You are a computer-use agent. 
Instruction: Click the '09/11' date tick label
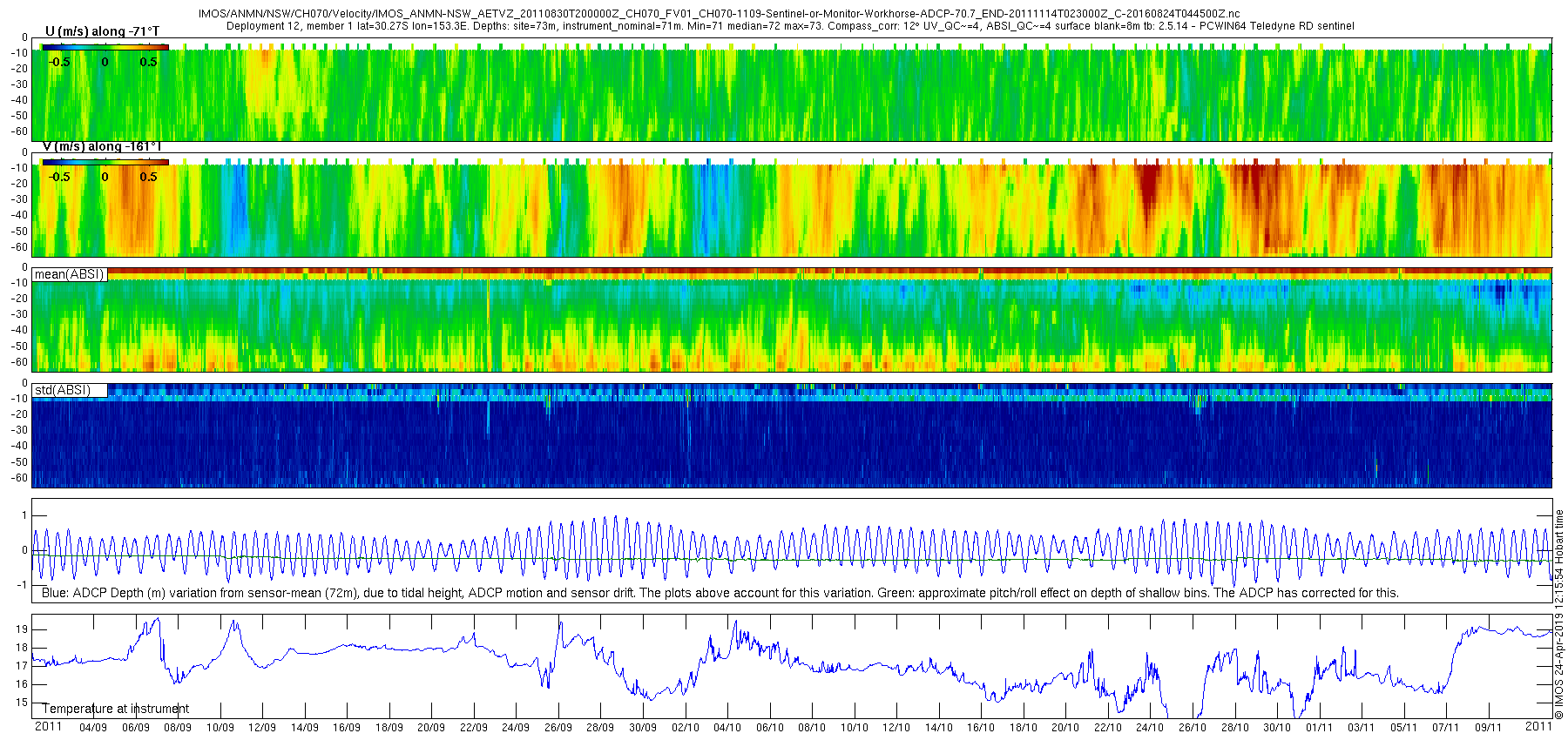[1489, 727]
